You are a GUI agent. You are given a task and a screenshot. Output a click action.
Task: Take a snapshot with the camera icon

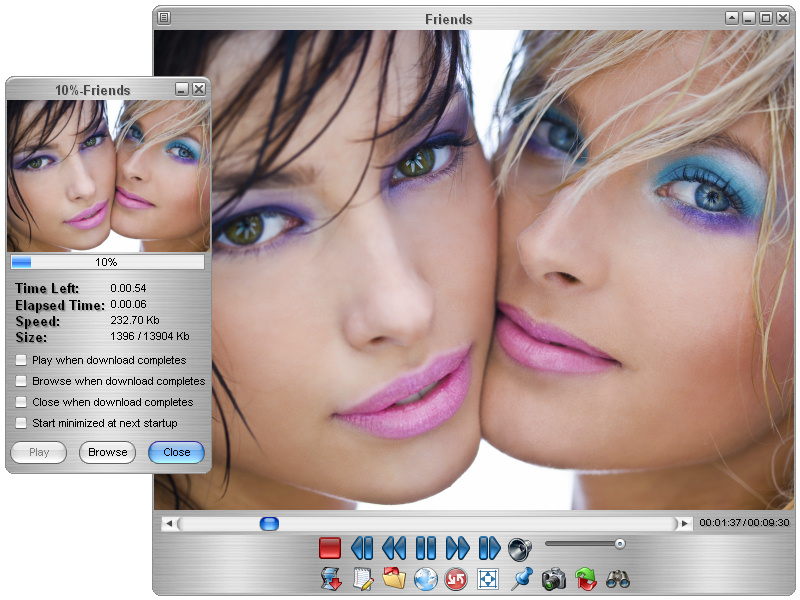(553, 578)
